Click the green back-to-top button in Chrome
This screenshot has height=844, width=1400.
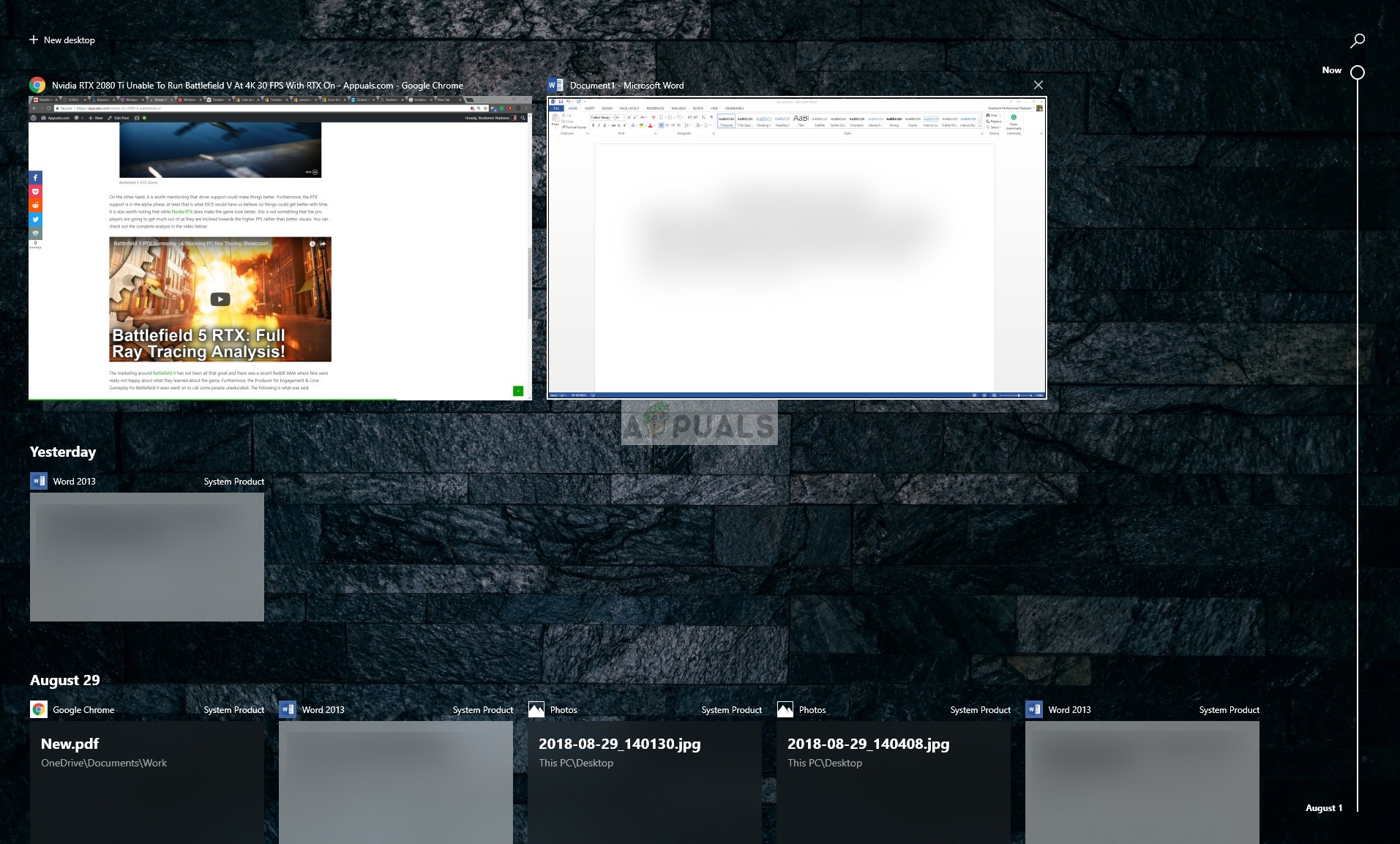(518, 391)
